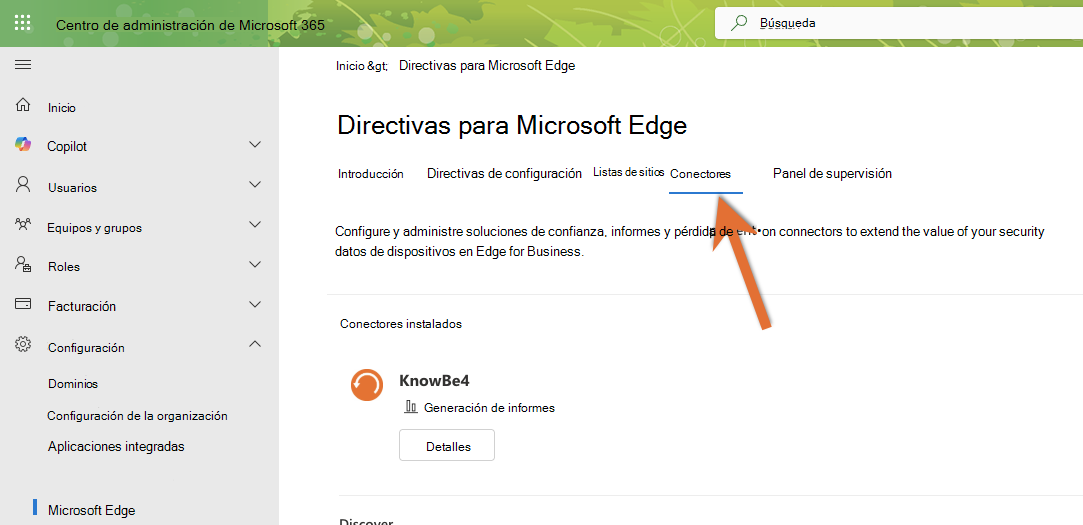Open Dominios in the sidebar
1083x525 pixels.
(73, 384)
